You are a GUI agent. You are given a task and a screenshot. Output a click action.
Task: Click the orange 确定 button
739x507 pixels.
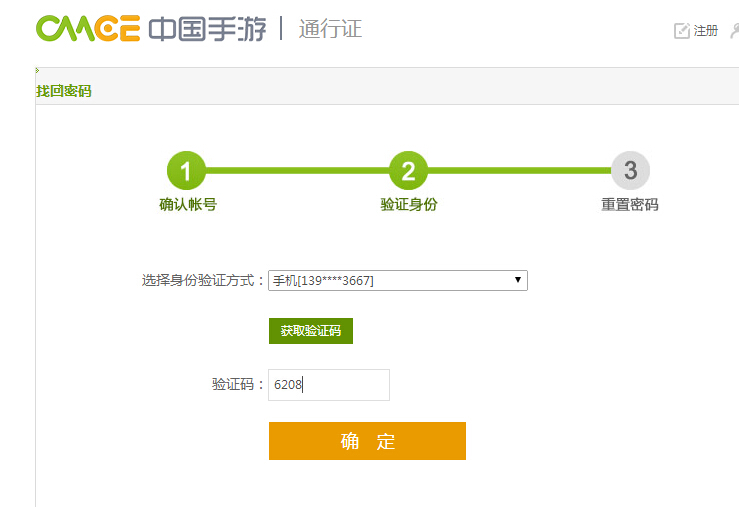click(367, 441)
